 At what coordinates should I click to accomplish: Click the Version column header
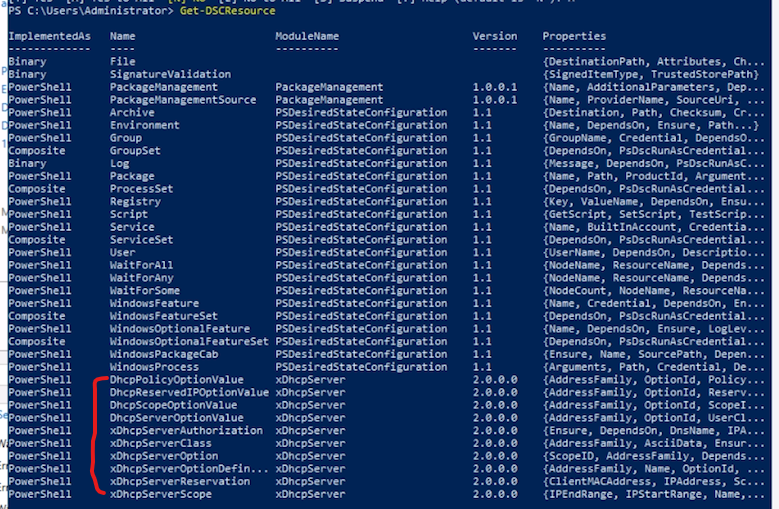[x=494, y=36]
